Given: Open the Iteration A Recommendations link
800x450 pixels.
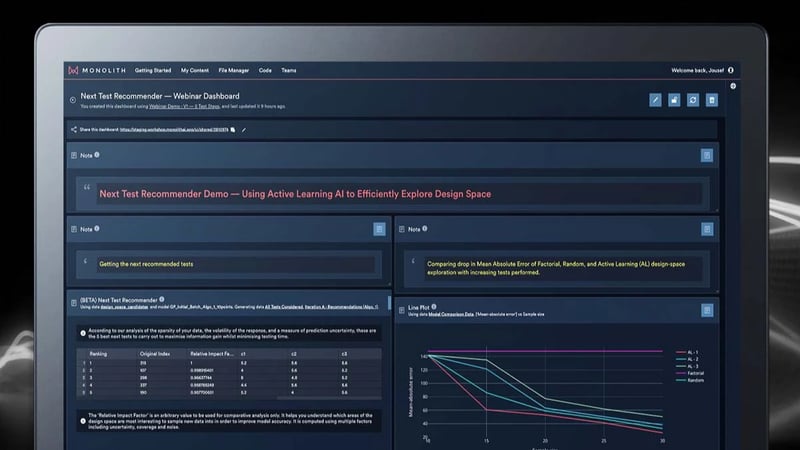Looking at the screenshot, I should pyautogui.click(x=341, y=307).
